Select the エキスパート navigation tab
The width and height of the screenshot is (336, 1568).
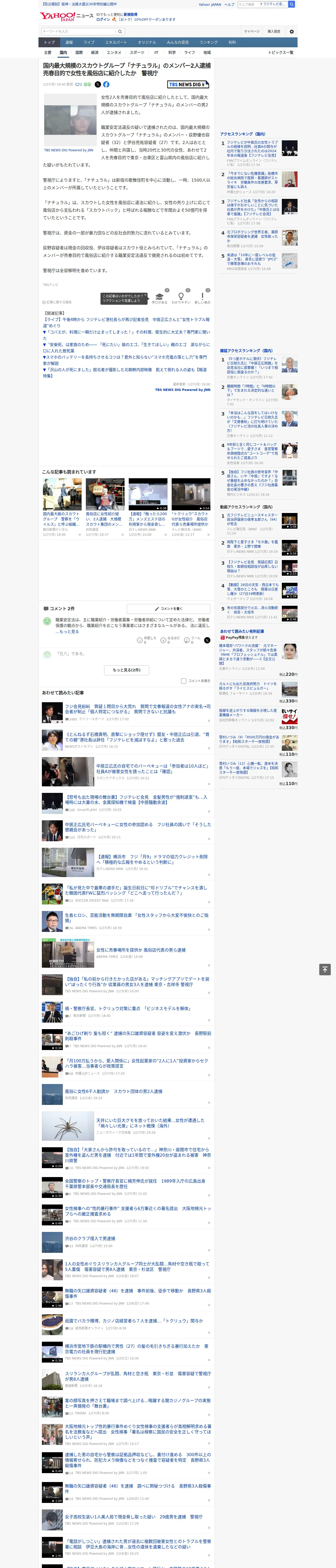[116, 43]
